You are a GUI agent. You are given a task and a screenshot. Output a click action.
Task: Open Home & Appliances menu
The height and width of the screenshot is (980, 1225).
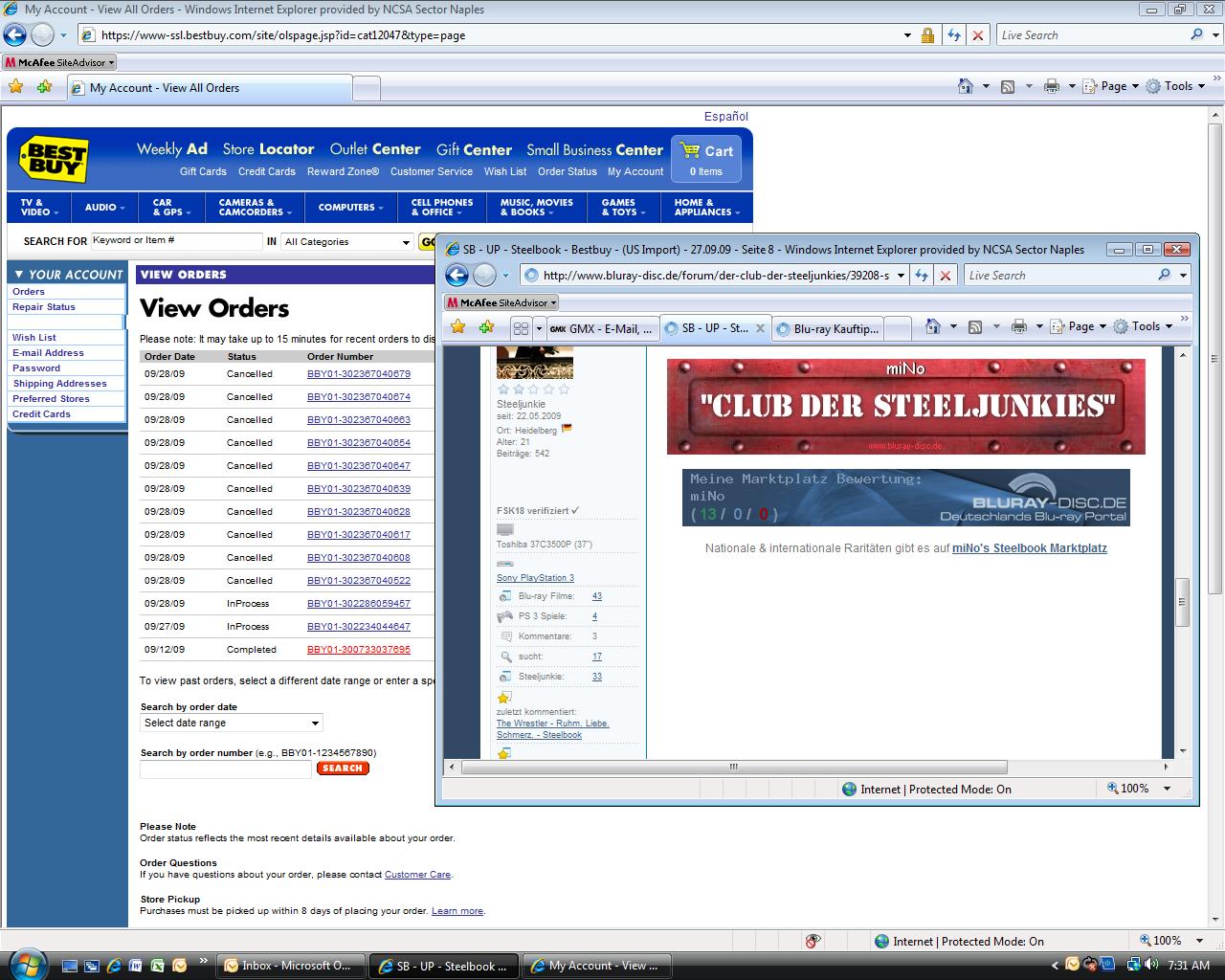tap(707, 208)
